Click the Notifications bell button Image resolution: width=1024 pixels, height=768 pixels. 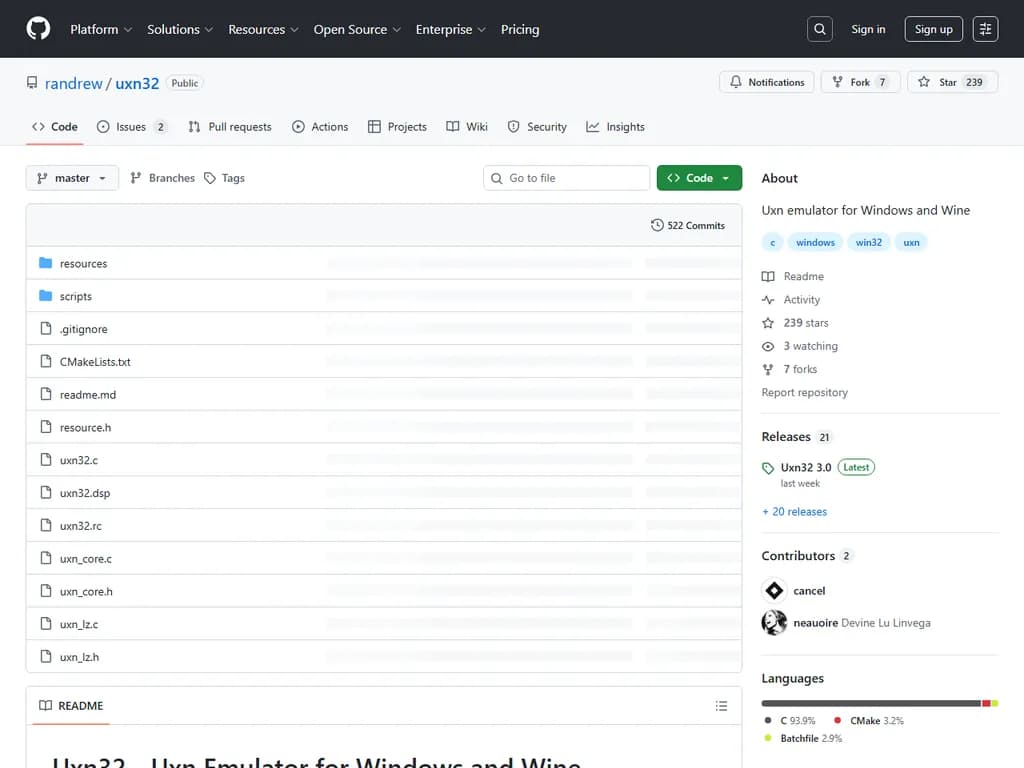click(x=767, y=82)
